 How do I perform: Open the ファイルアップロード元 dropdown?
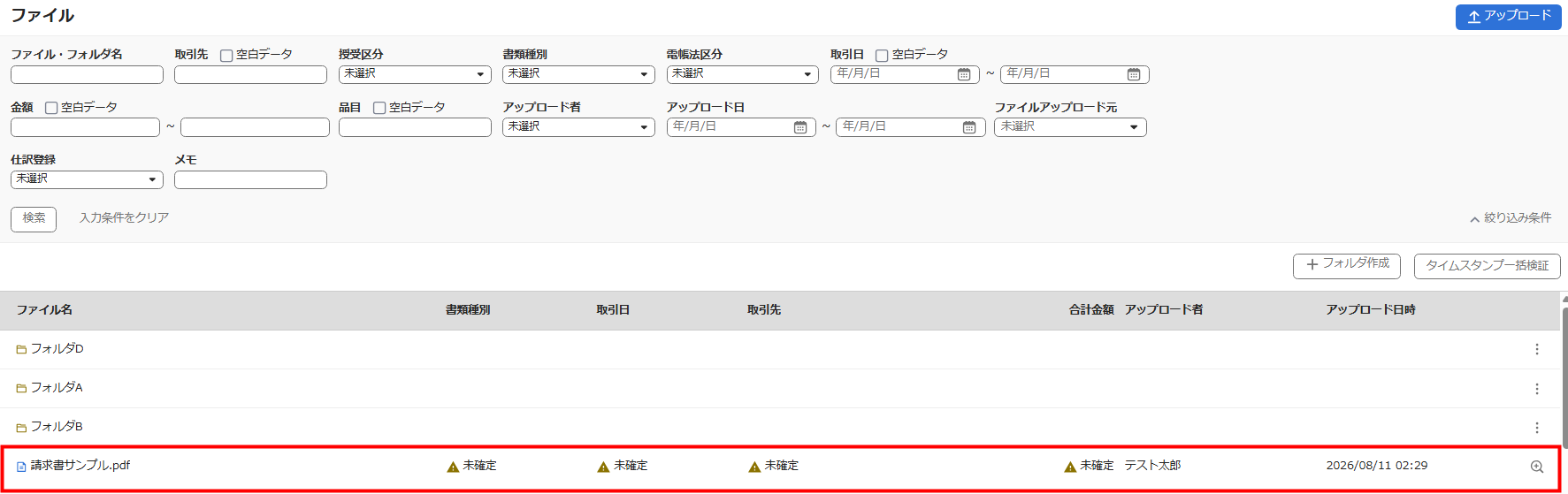1070,127
